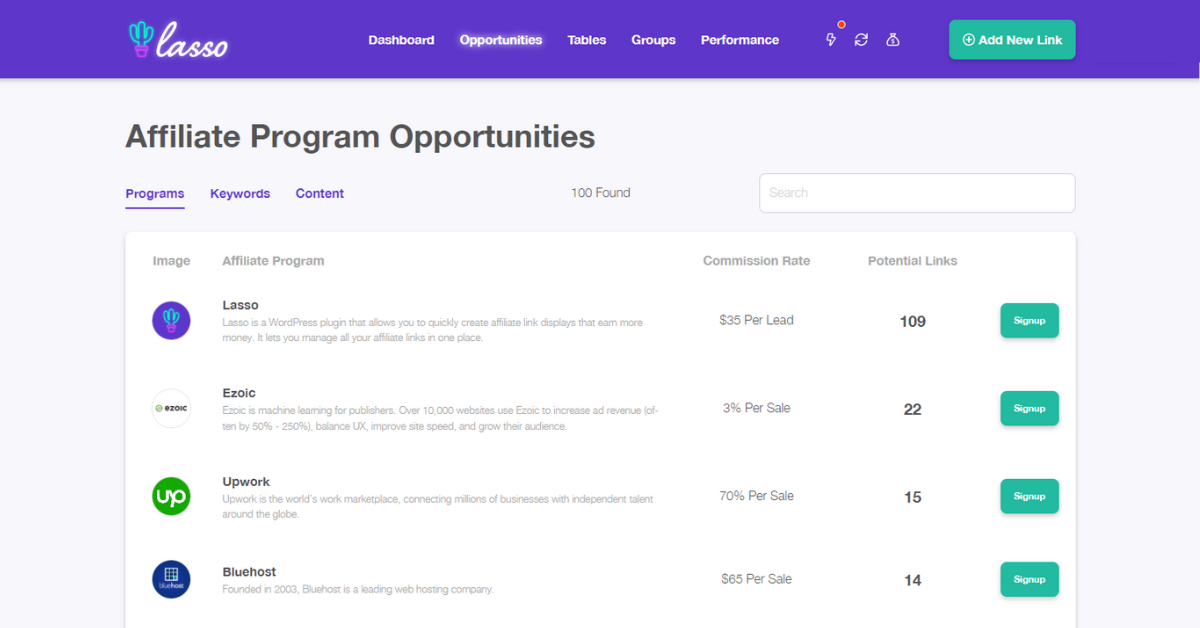Click the Ezoic machine learning description text

440,418
